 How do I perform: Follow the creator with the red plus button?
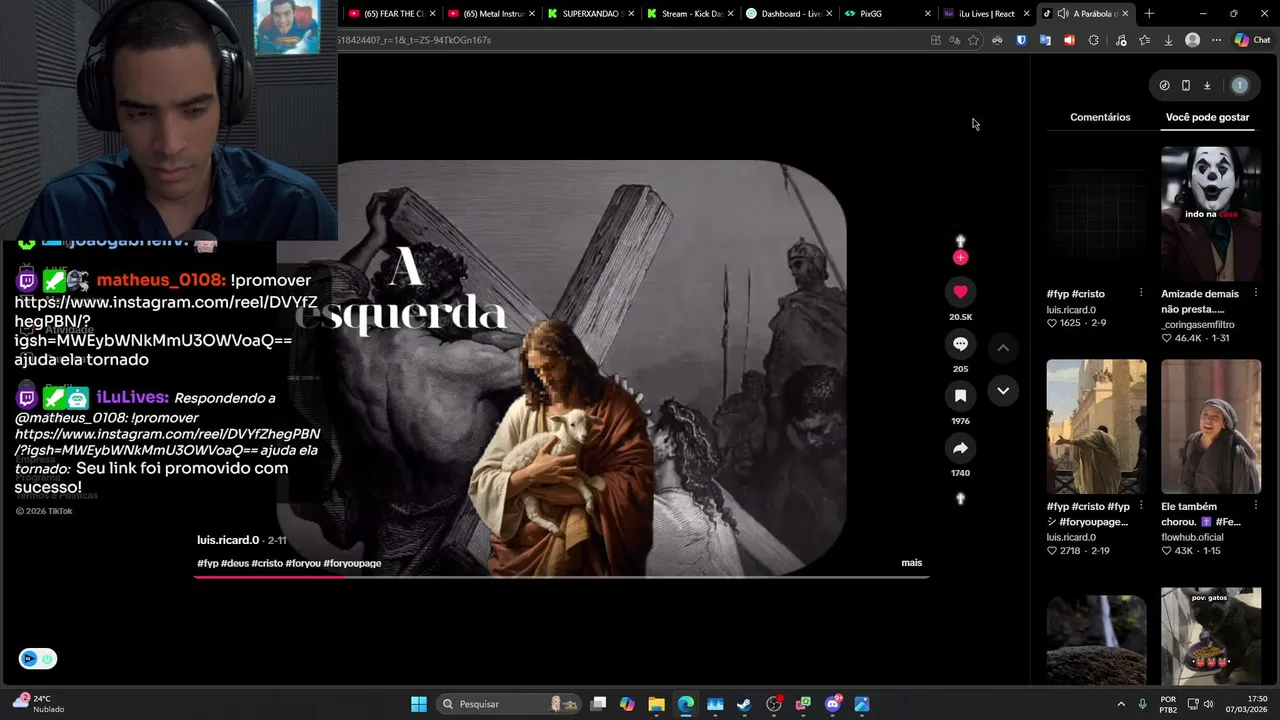tap(960, 258)
